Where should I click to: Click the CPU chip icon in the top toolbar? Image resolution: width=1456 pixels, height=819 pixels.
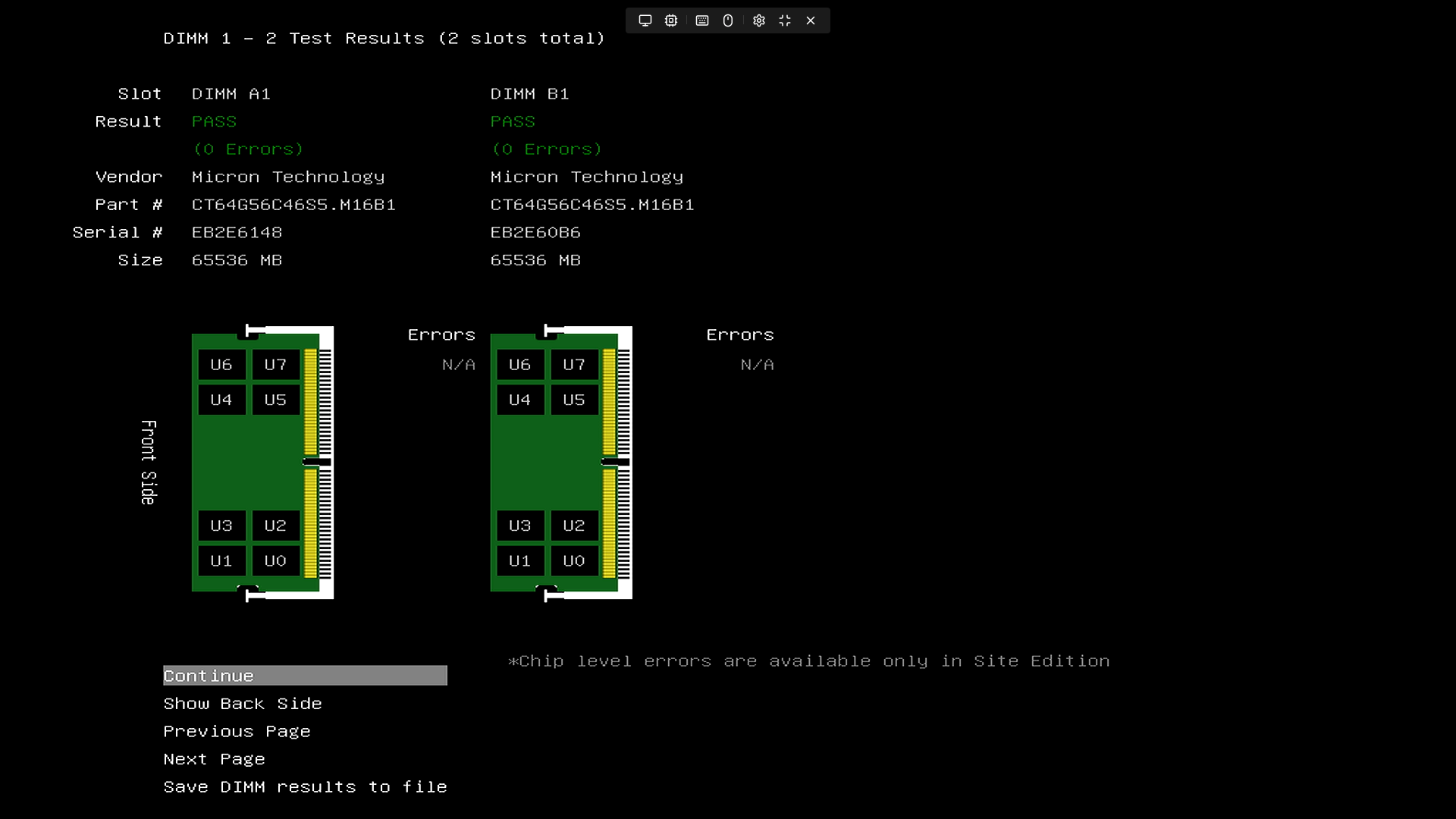671,20
